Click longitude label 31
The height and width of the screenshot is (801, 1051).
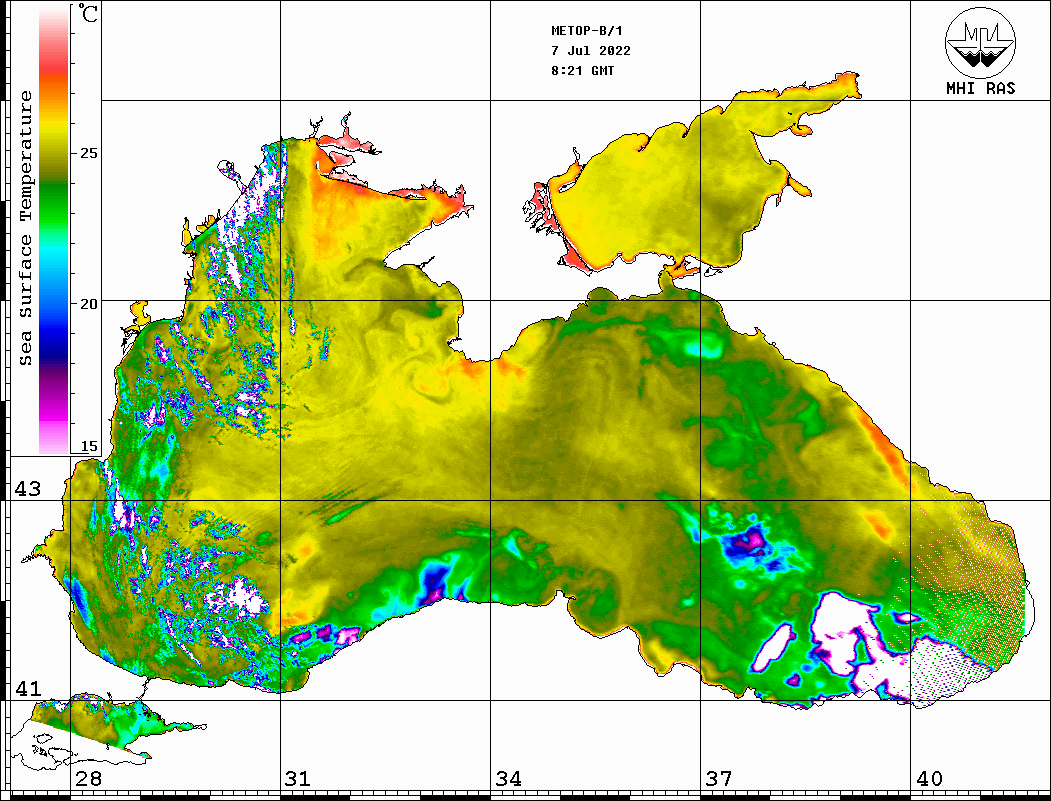298,779
